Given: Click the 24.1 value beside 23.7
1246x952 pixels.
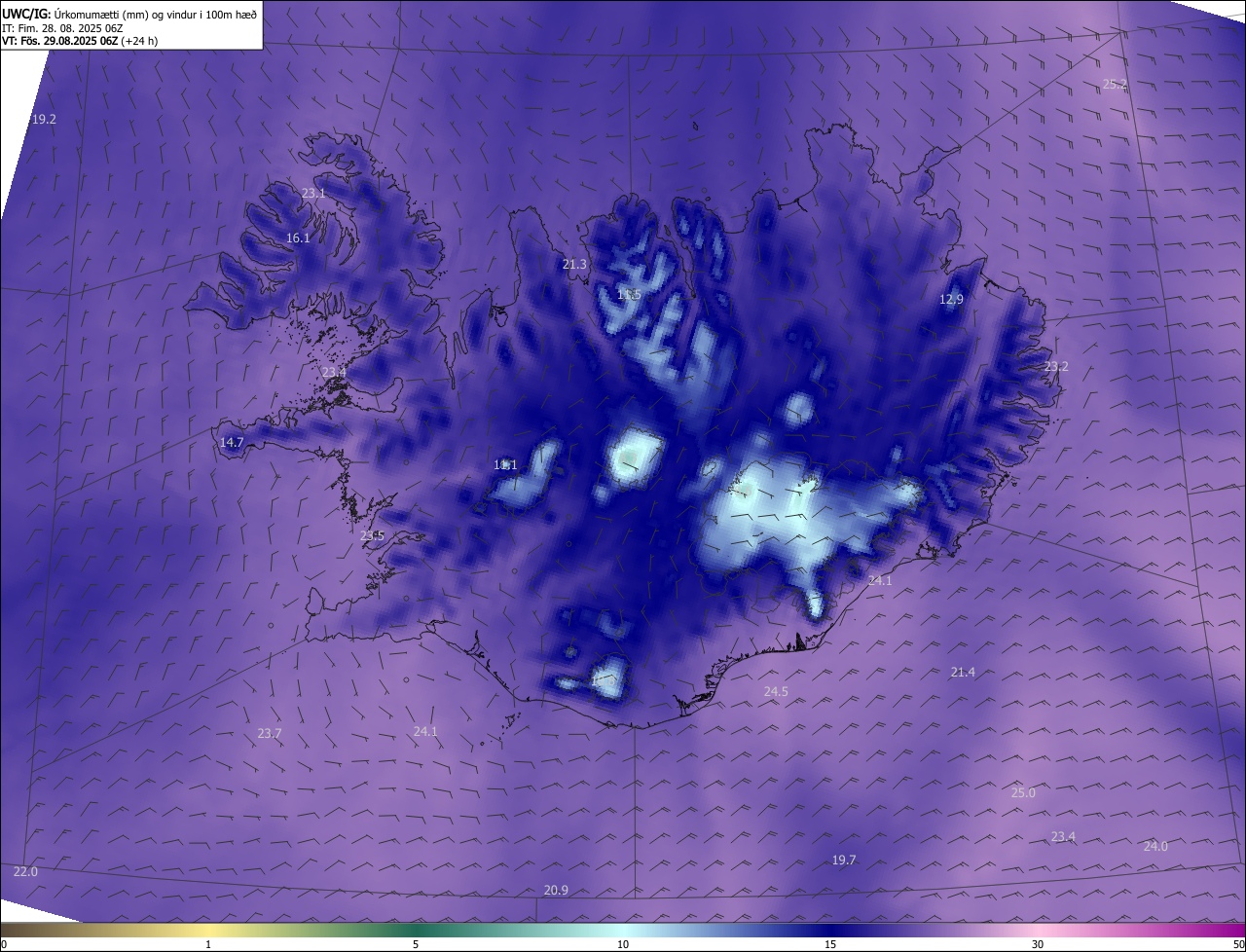Looking at the screenshot, I should pyautogui.click(x=425, y=731).
